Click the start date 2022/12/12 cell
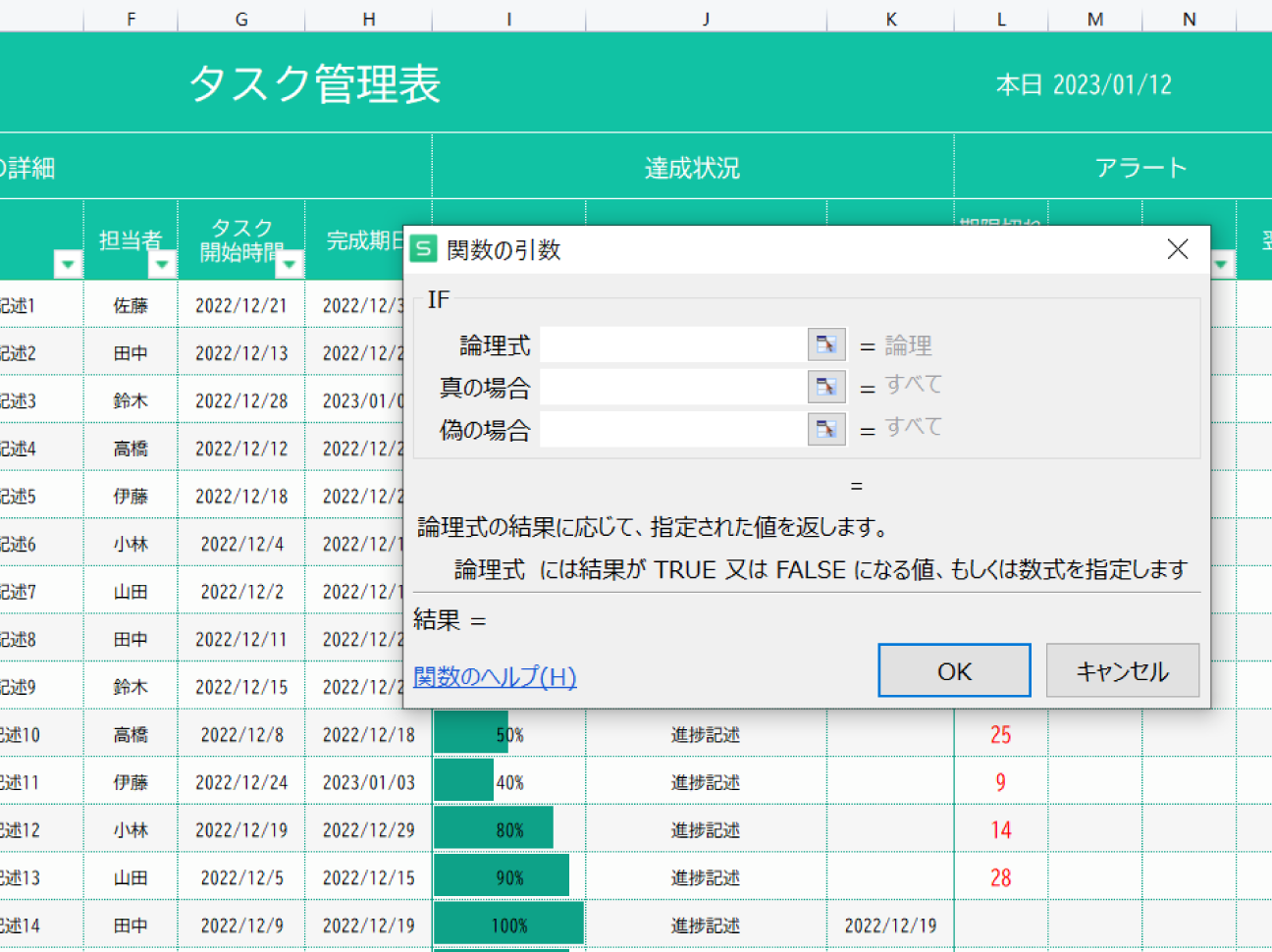 click(241, 449)
